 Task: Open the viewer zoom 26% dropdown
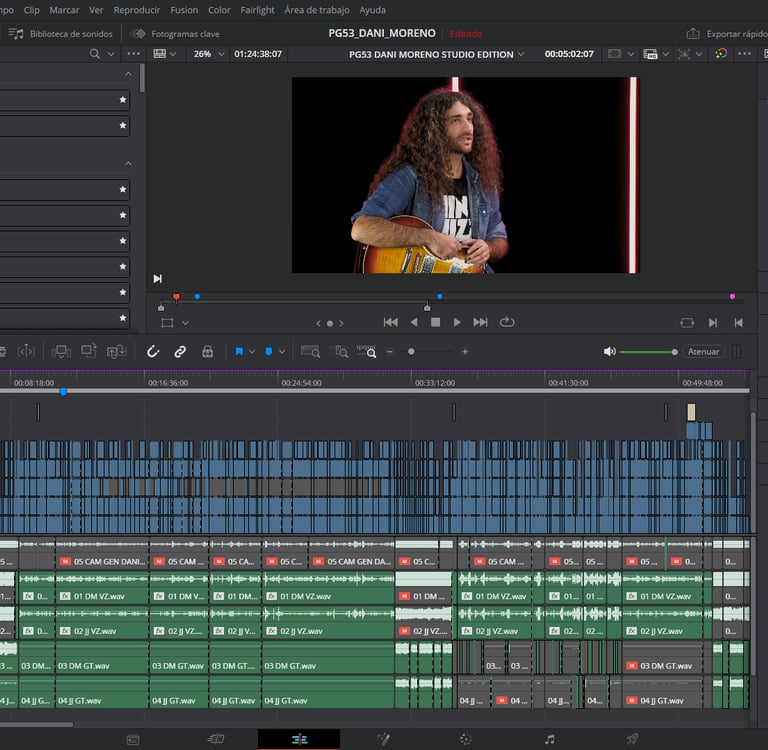[207, 54]
